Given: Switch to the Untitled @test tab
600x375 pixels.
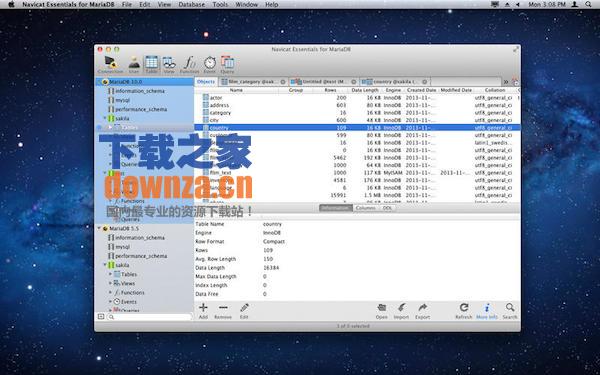Looking at the screenshot, I should coord(324,82).
